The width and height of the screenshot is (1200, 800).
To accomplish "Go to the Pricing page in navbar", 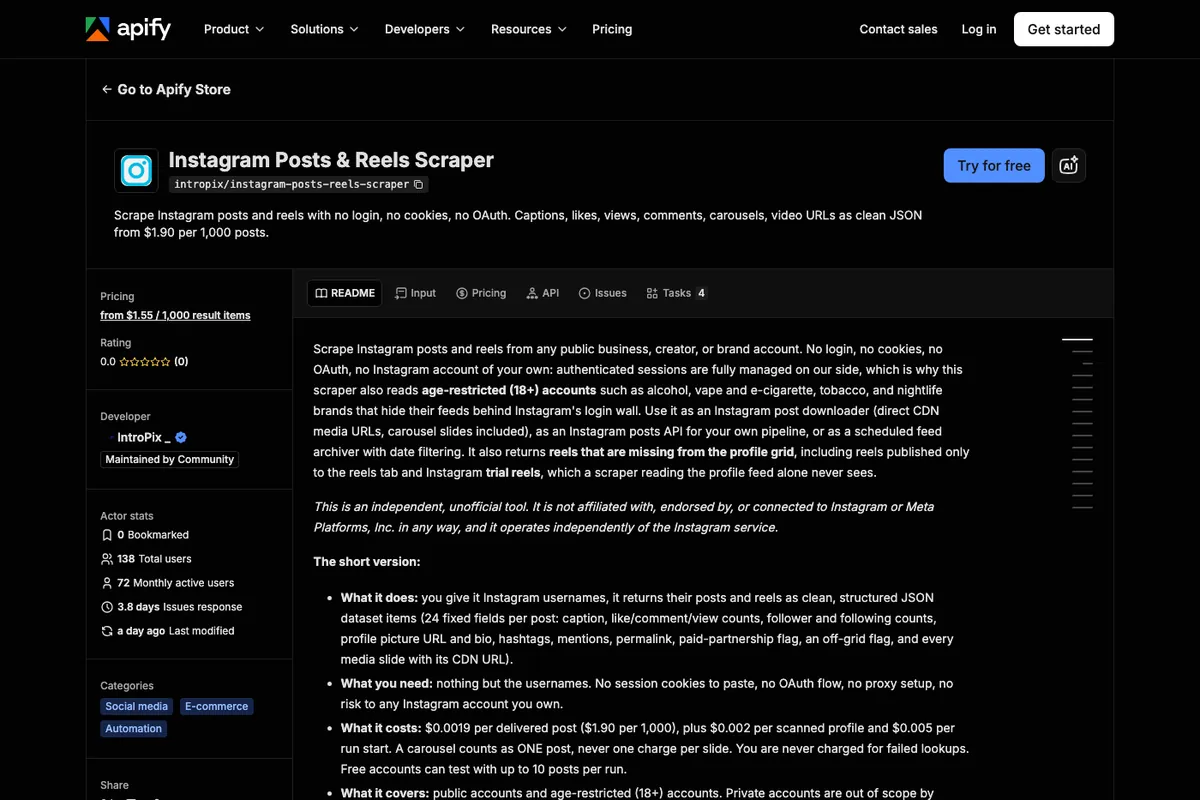I will [612, 29].
